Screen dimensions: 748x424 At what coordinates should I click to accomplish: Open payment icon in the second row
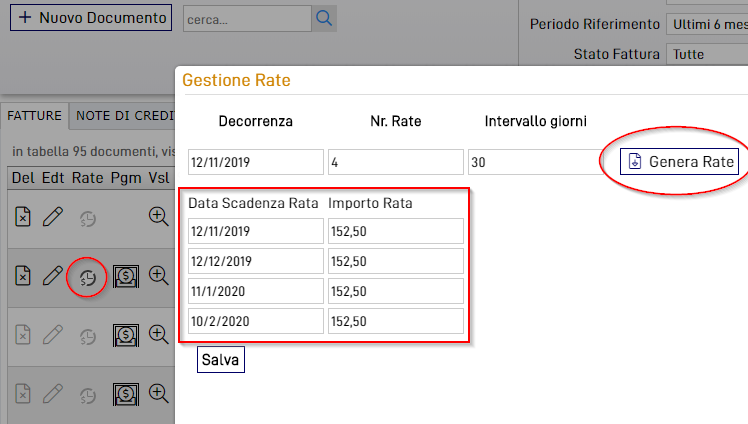[x=125, y=277]
